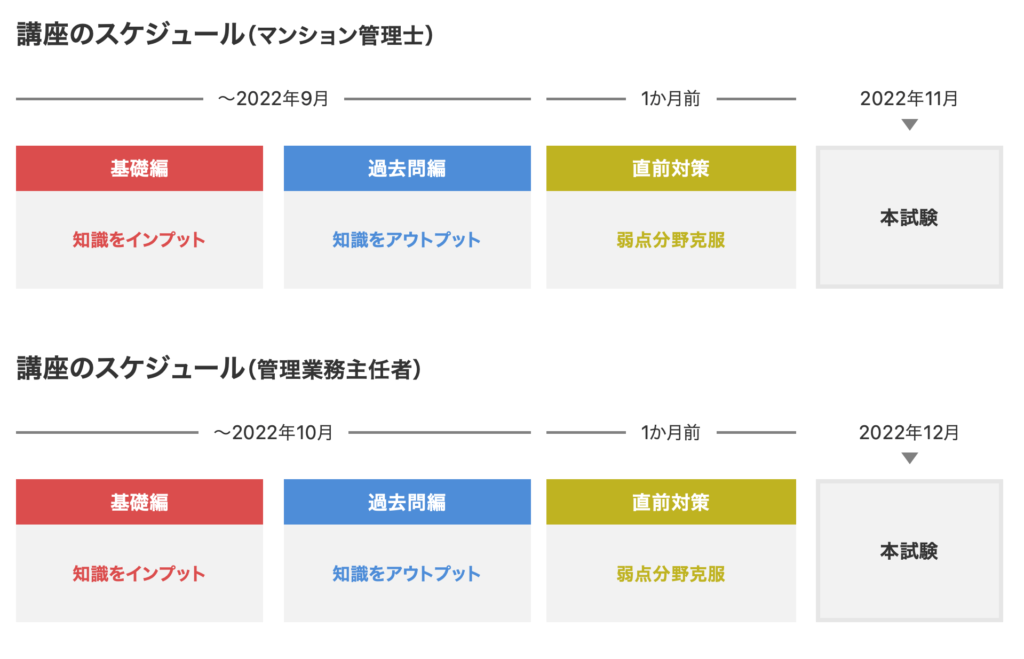Click 本試験 box in 管理業務主任者 schedule
Screen dimensions: 1024x659
(909, 551)
